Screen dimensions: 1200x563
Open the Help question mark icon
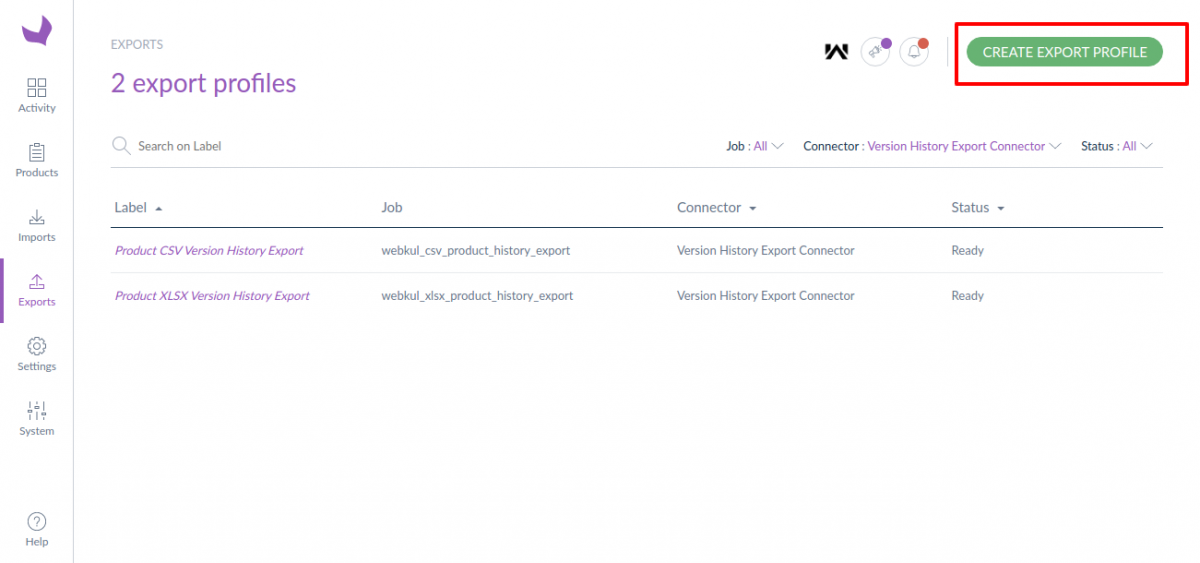point(37,521)
